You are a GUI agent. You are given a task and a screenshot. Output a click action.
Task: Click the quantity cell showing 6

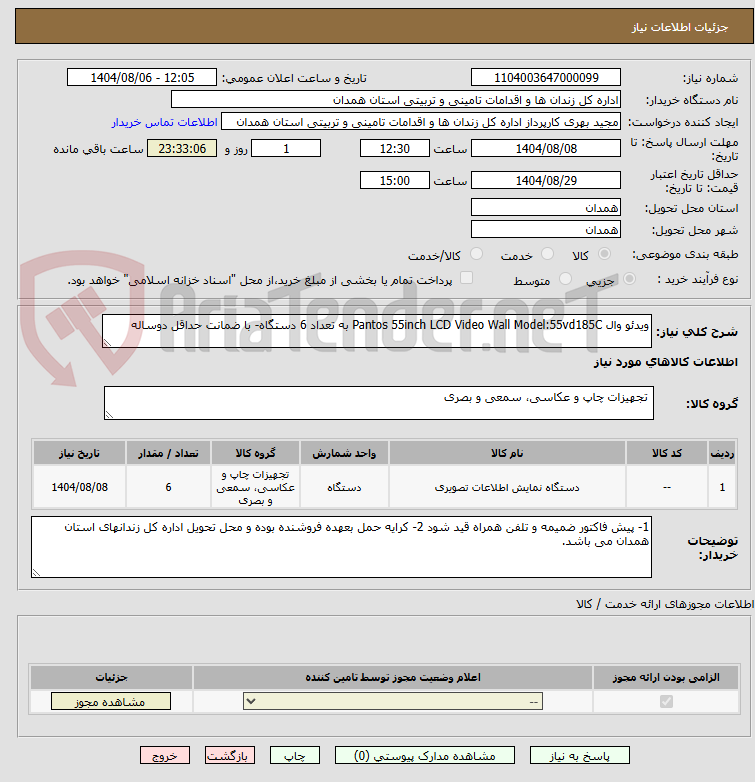(x=169, y=487)
